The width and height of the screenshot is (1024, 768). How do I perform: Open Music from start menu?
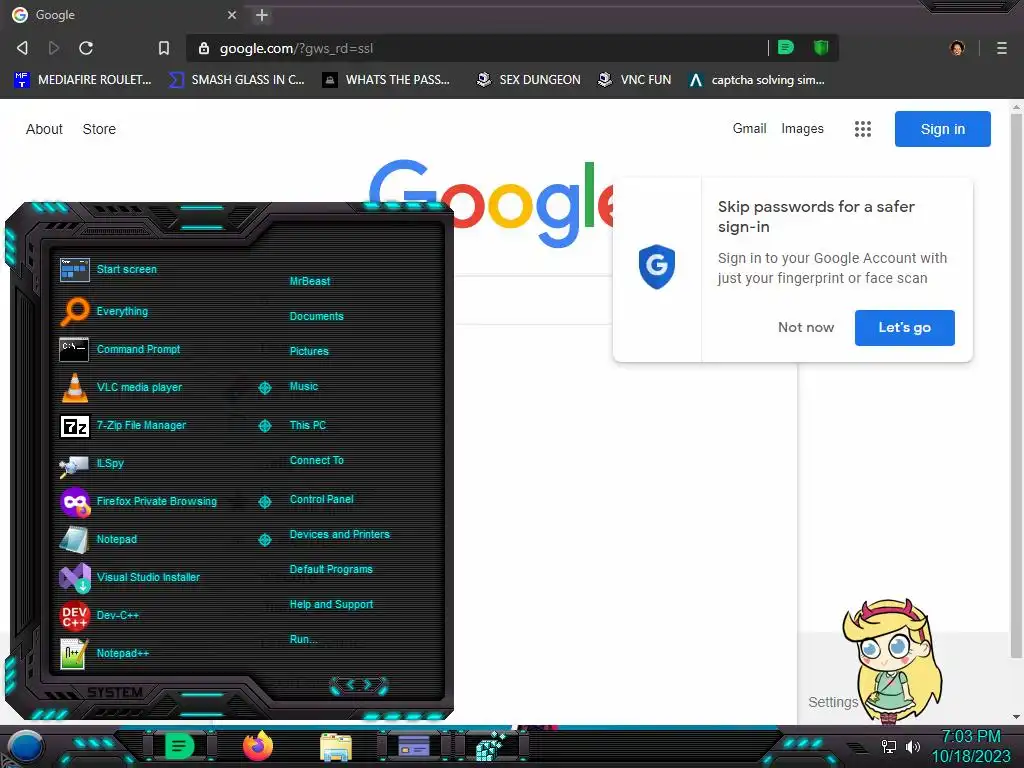304,387
